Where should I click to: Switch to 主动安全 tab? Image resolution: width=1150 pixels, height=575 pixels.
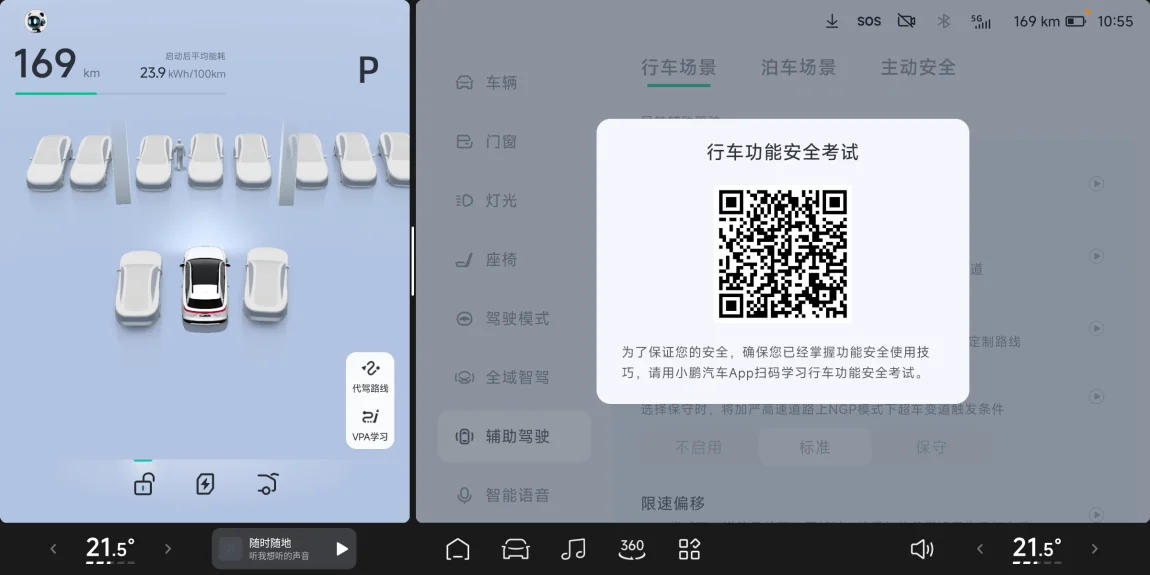pos(918,67)
